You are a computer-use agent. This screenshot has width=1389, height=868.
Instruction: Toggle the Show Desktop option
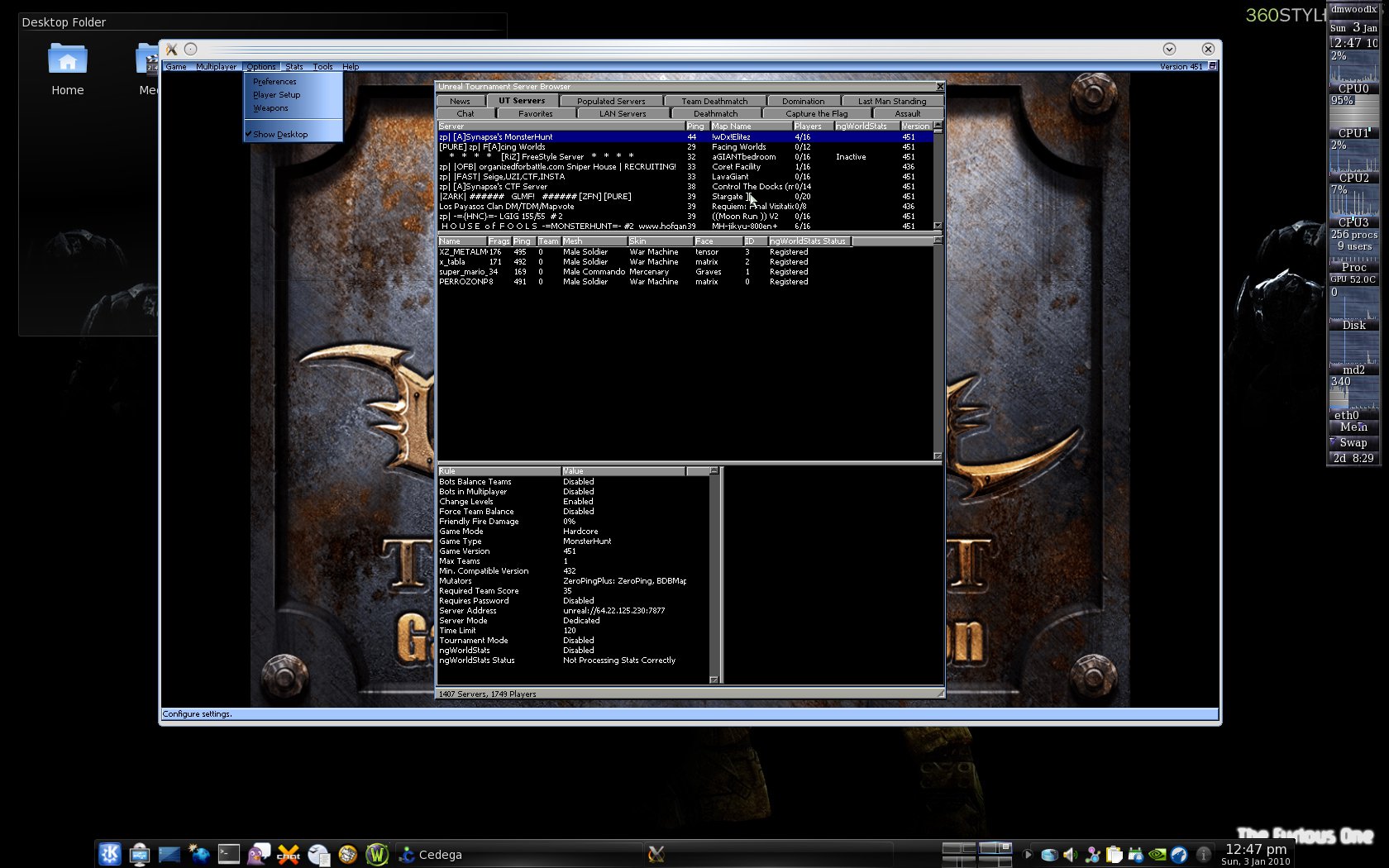280,134
